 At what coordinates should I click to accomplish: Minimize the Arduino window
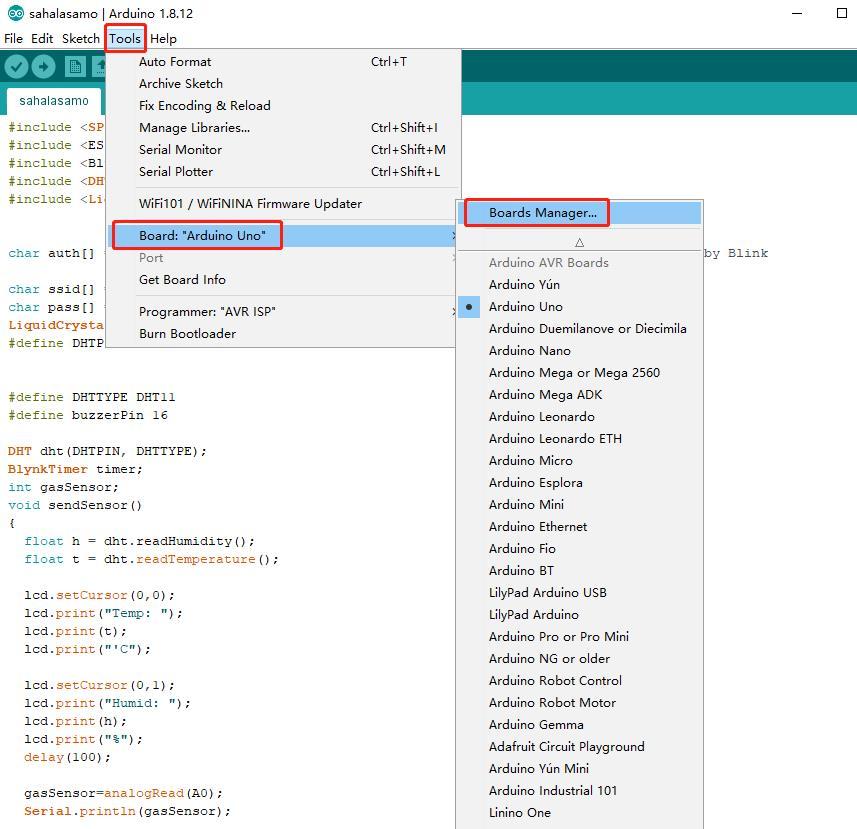pyautogui.click(x=797, y=13)
